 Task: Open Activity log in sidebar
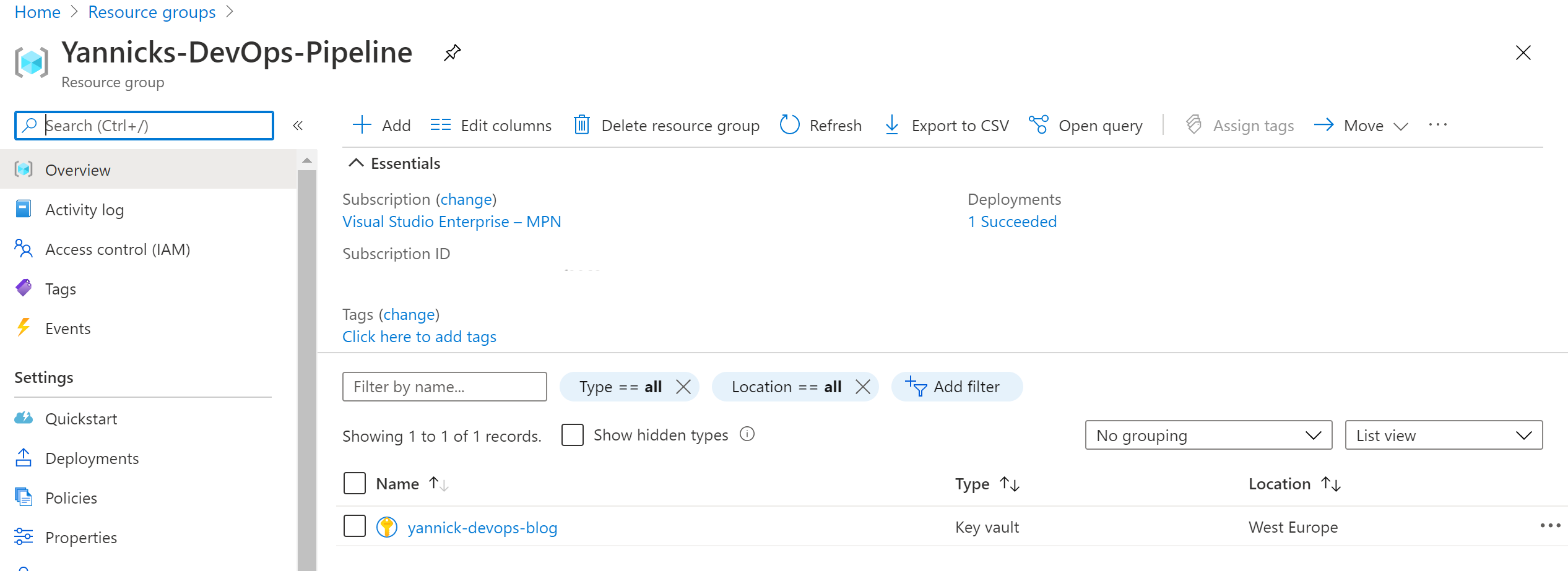pos(84,210)
